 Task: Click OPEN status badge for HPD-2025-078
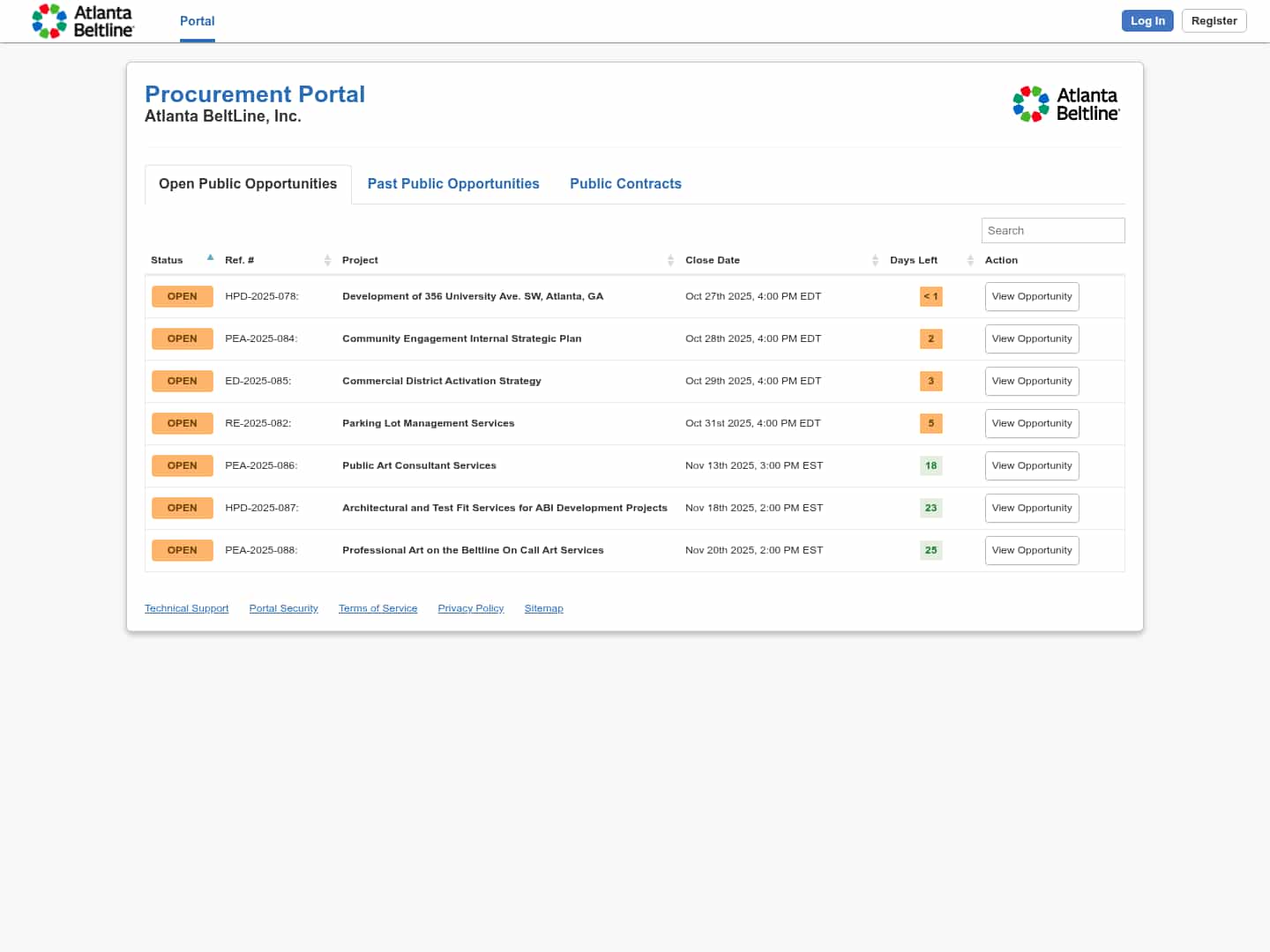(x=183, y=296)
